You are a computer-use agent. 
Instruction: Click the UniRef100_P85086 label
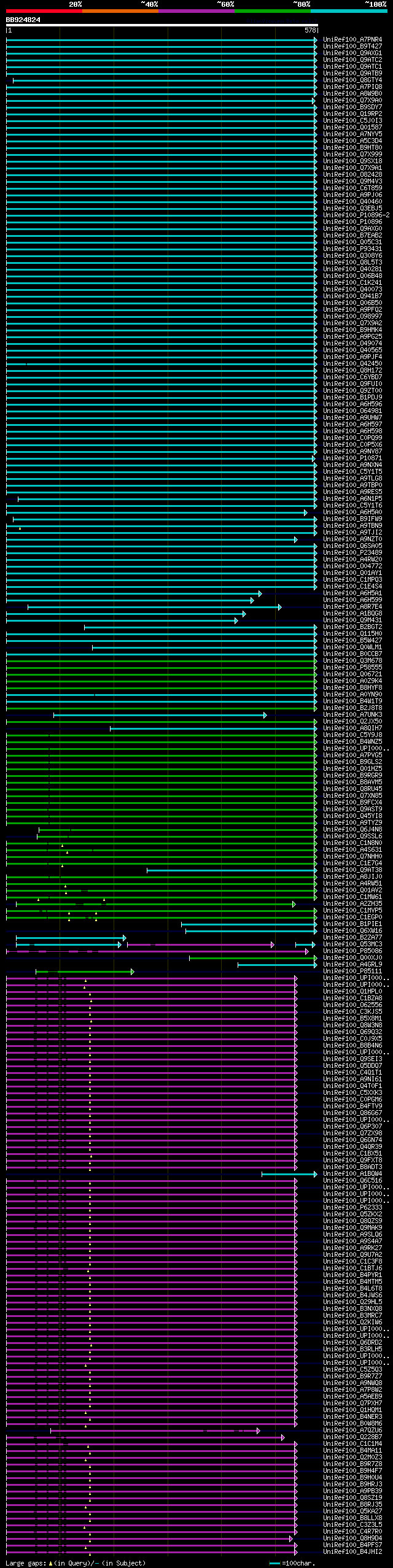[352, 951]
